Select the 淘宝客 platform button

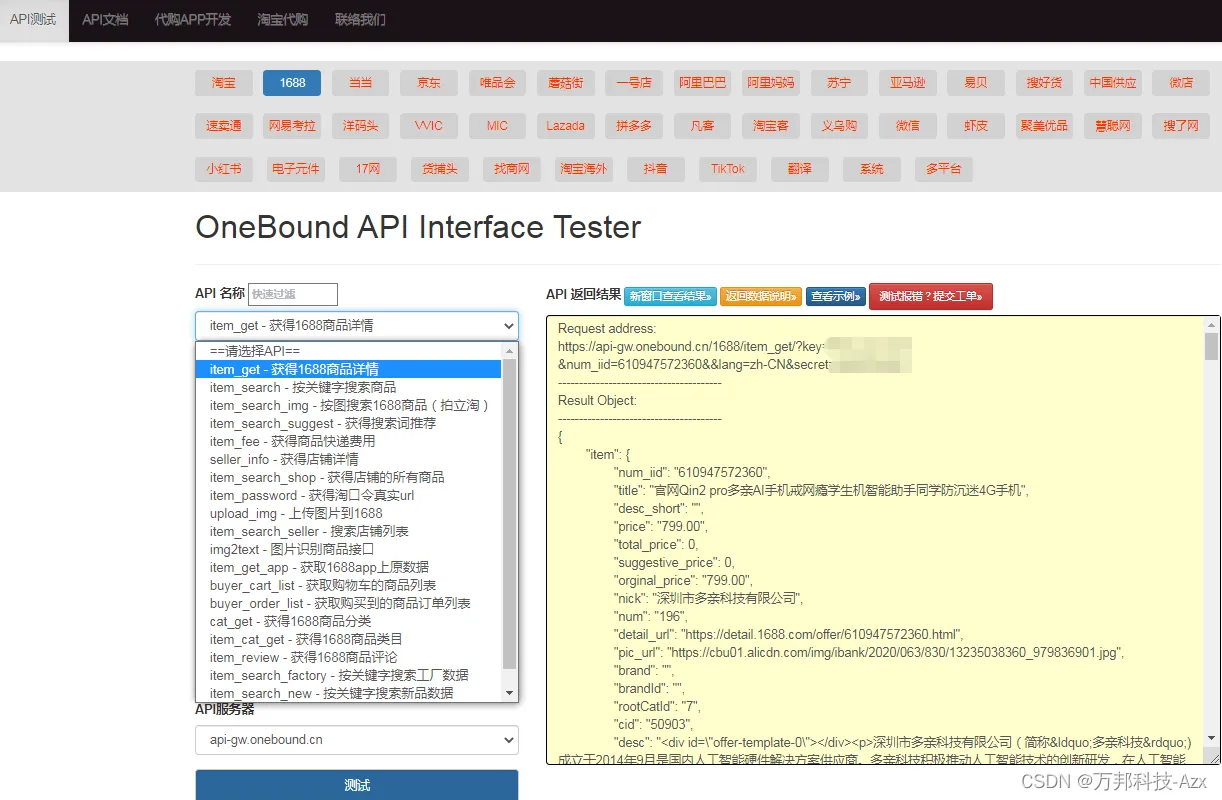click(x=771, y=126)
